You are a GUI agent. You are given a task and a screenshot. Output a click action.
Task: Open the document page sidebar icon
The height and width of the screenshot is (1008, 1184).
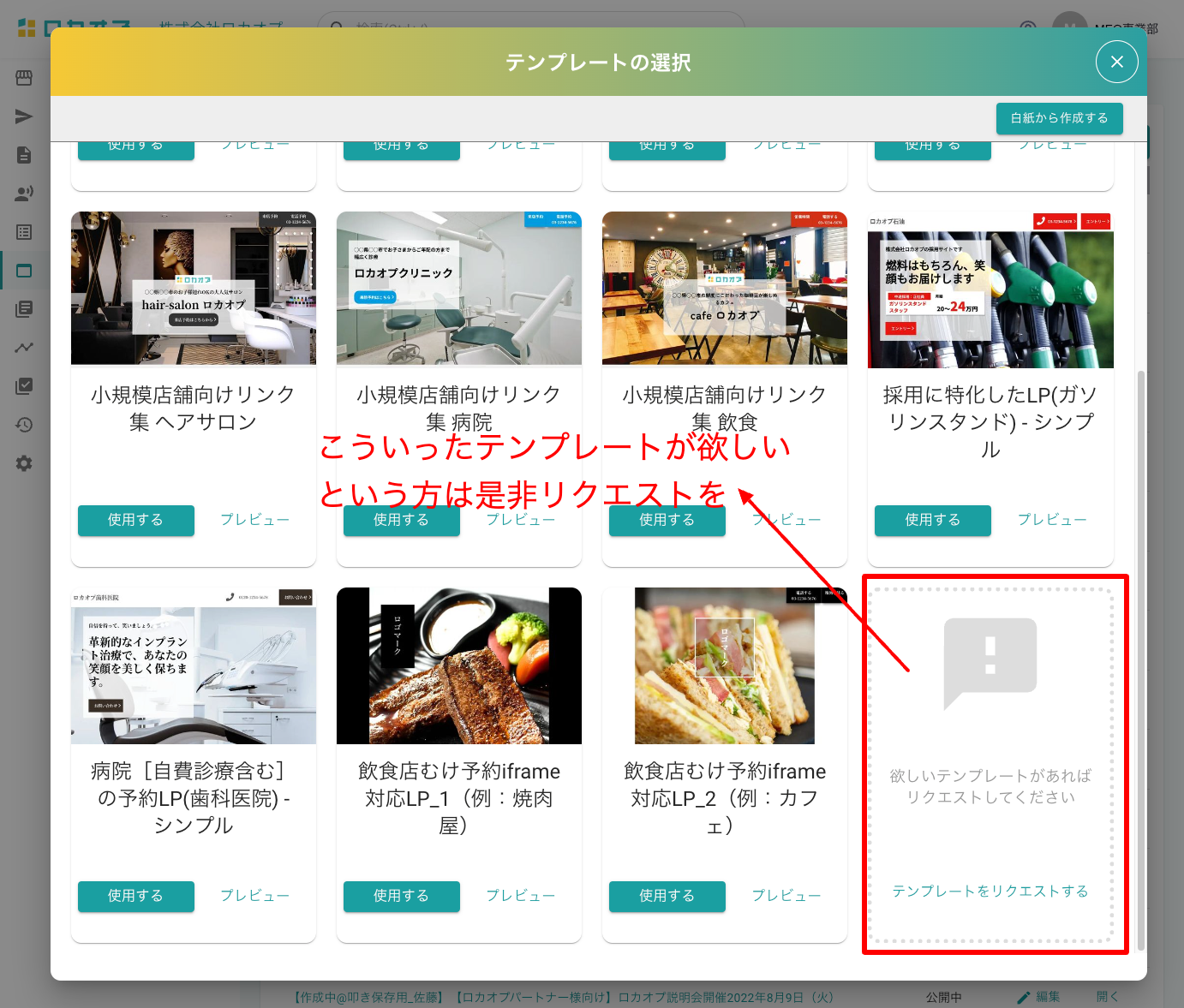pos(24,155)
